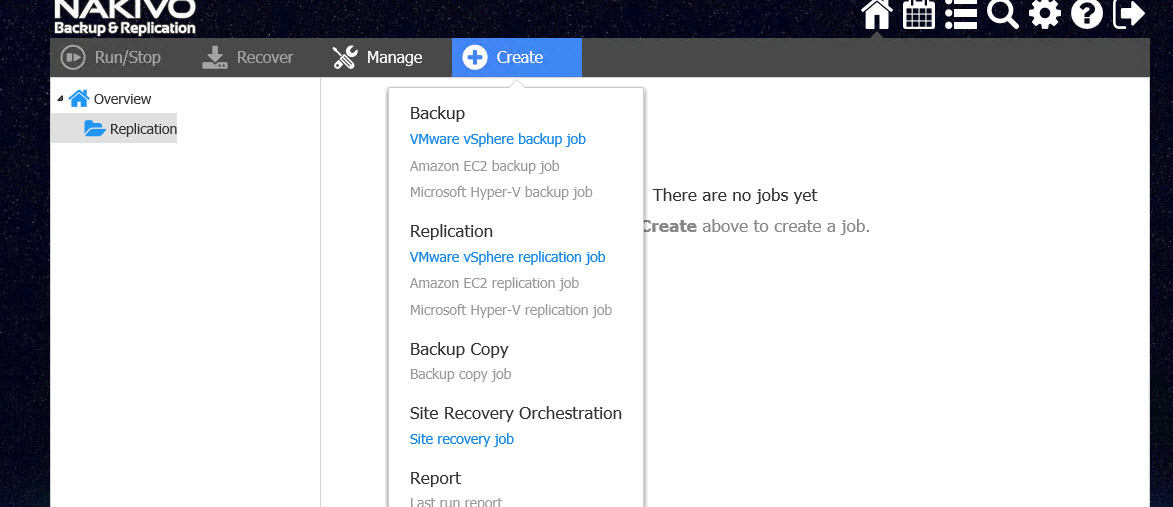This screenshot has height=507, width=1173.
Task: Open the activities list icon
Action: (960, 14)
